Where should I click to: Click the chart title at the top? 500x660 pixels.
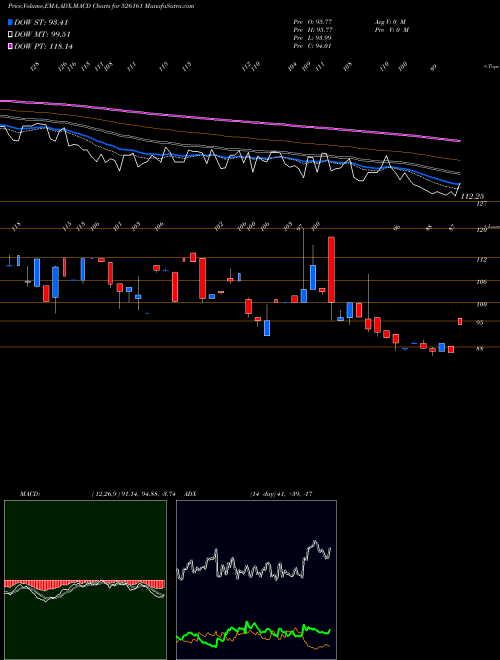(101, 6)
